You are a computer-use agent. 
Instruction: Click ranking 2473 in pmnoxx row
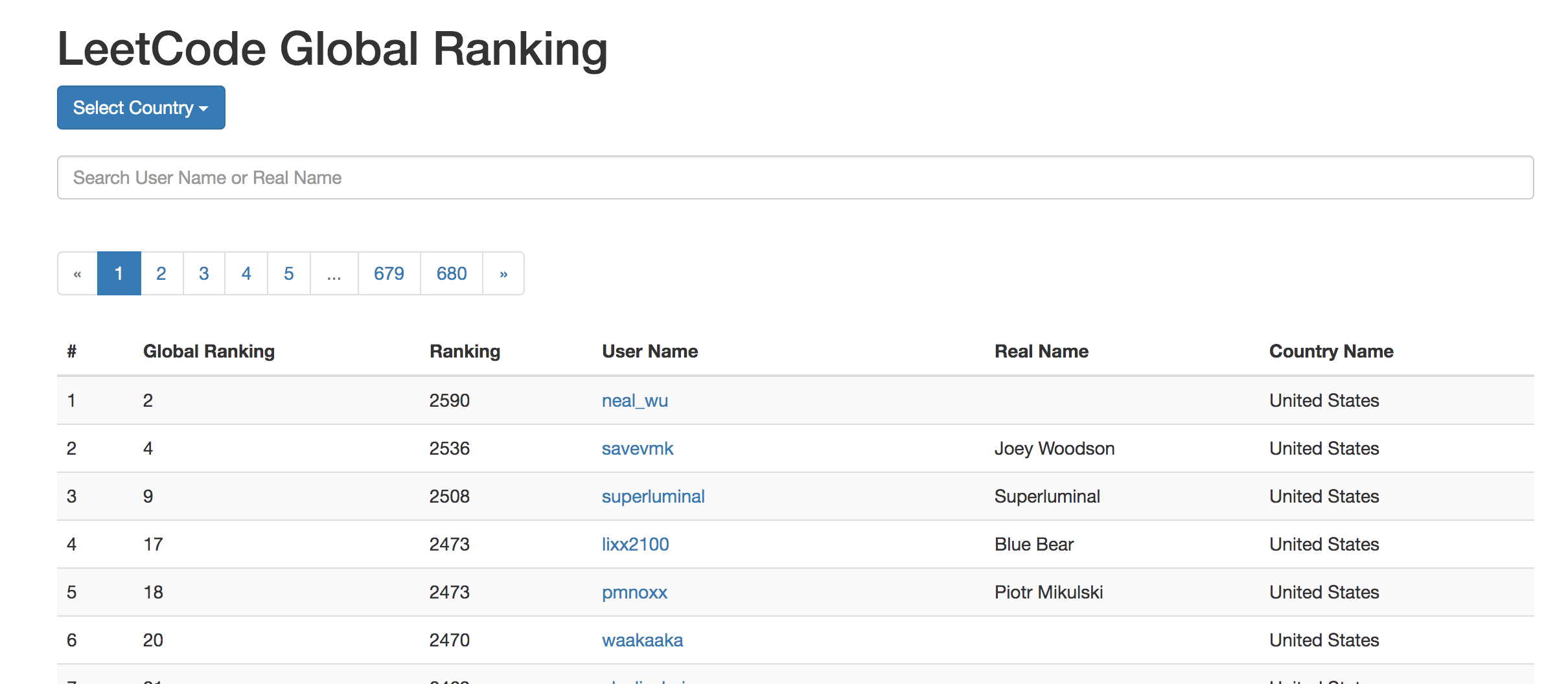[449, 592]
